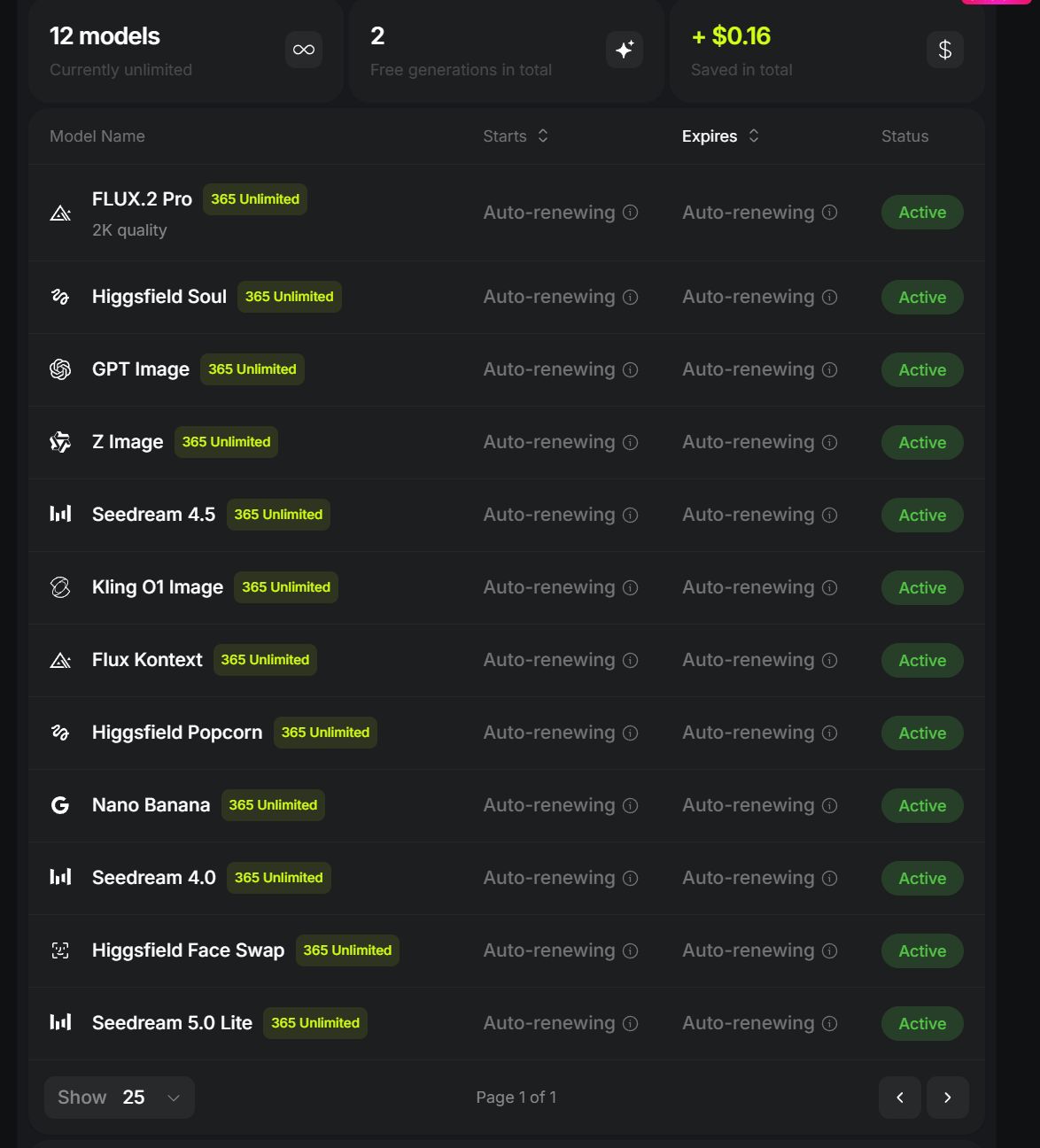The width and height of the screenshot is (1040, 1148).
Task: Sort the table by the Expires column
Action: [x=720, y=136]
